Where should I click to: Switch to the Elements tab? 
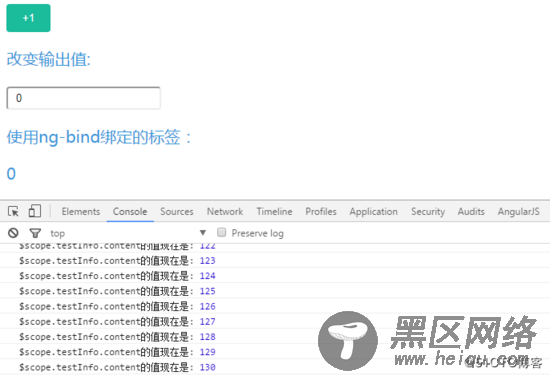(81, 212)
